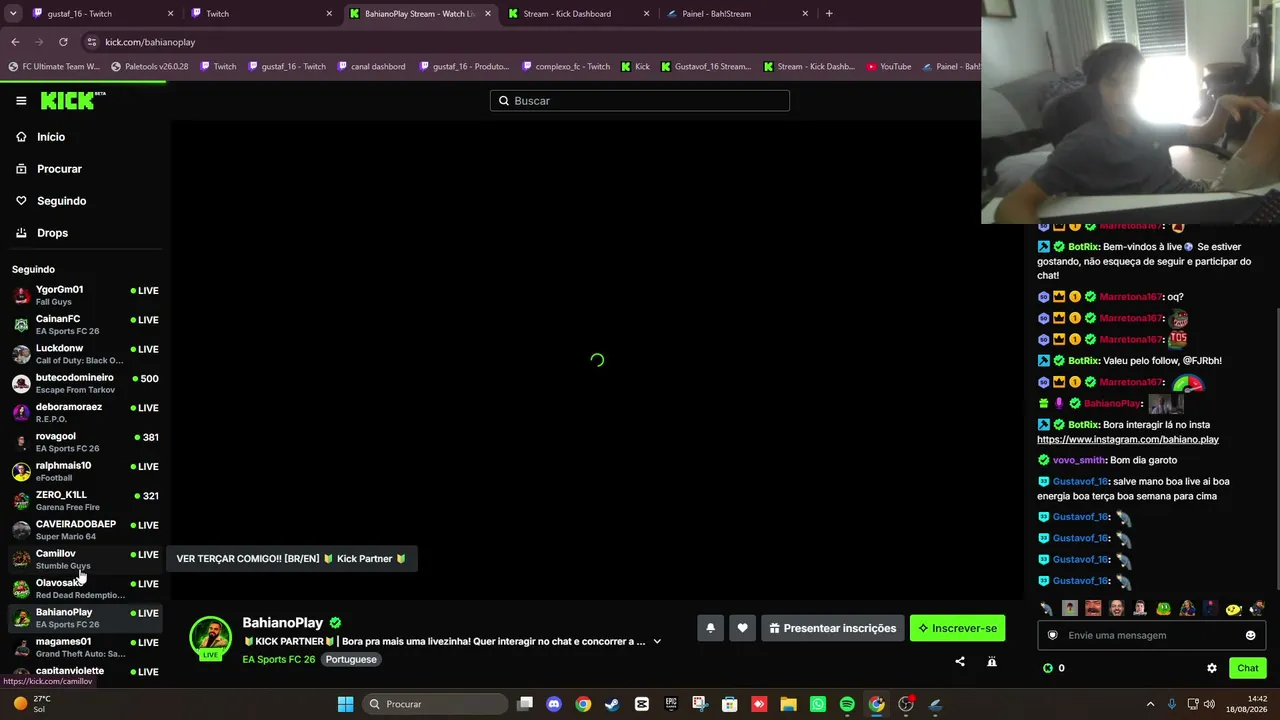Screen dimensions: 1280x720
Task: Open Seguindo in the sidebar
Action: pyautogui.click(x=61, y=201)
